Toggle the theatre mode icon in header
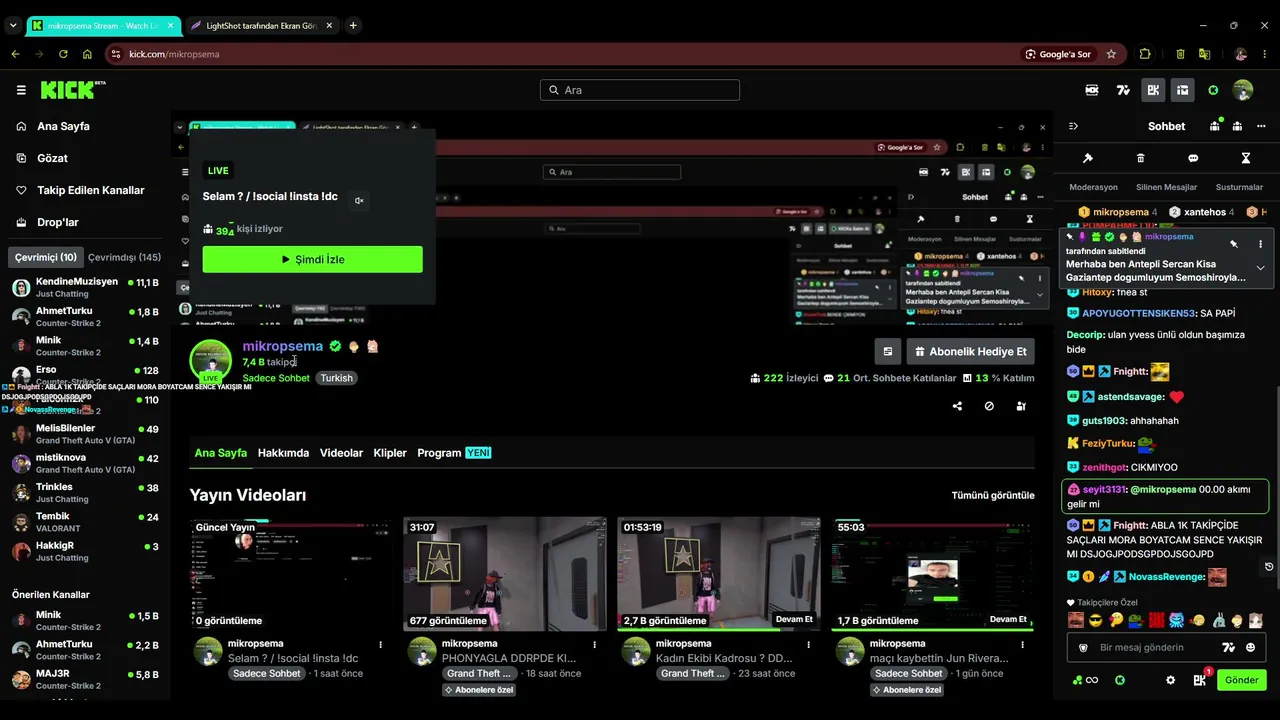 coord(1183,90)
